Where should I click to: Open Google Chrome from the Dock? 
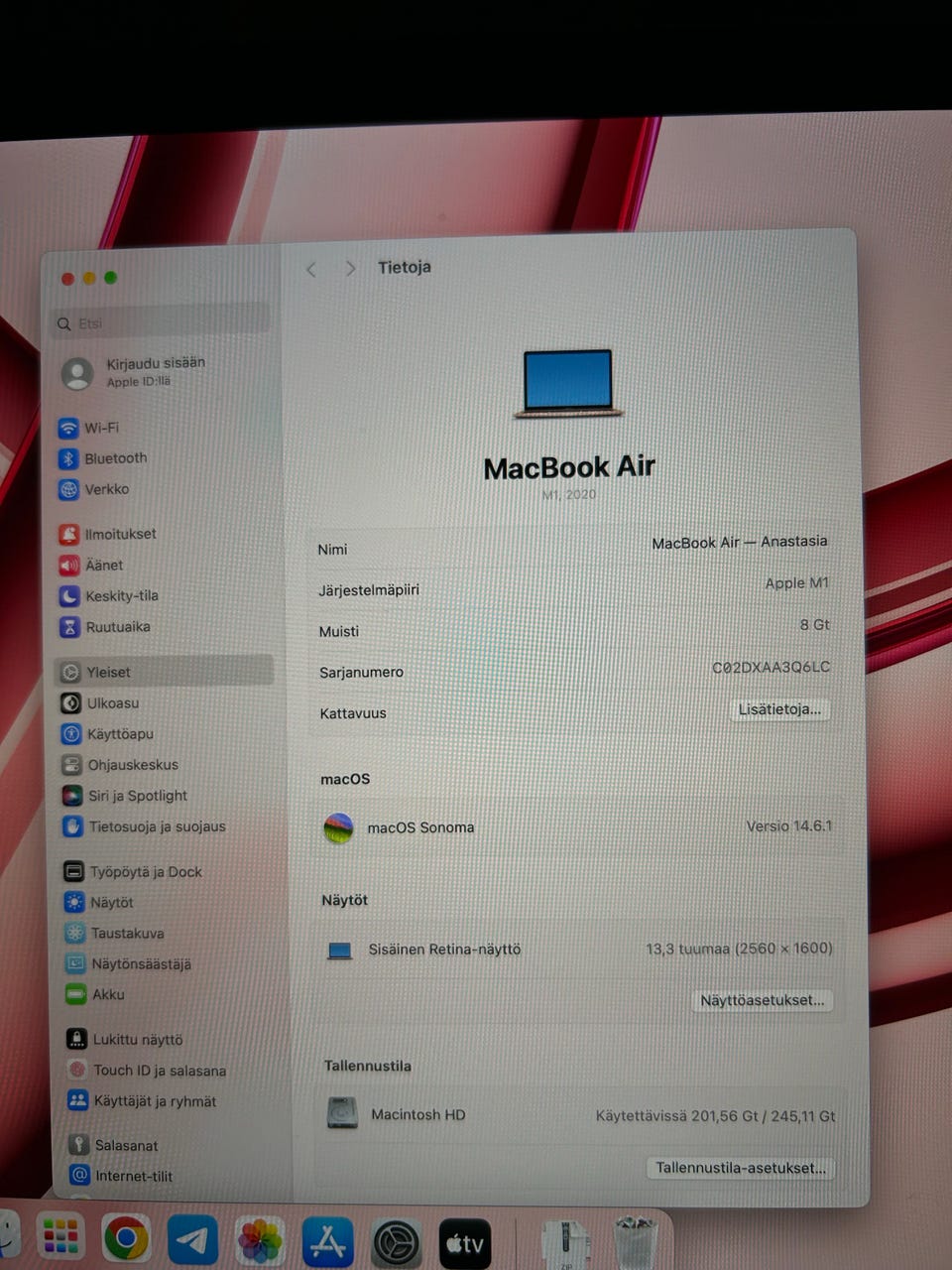[x=126, y=1239]
